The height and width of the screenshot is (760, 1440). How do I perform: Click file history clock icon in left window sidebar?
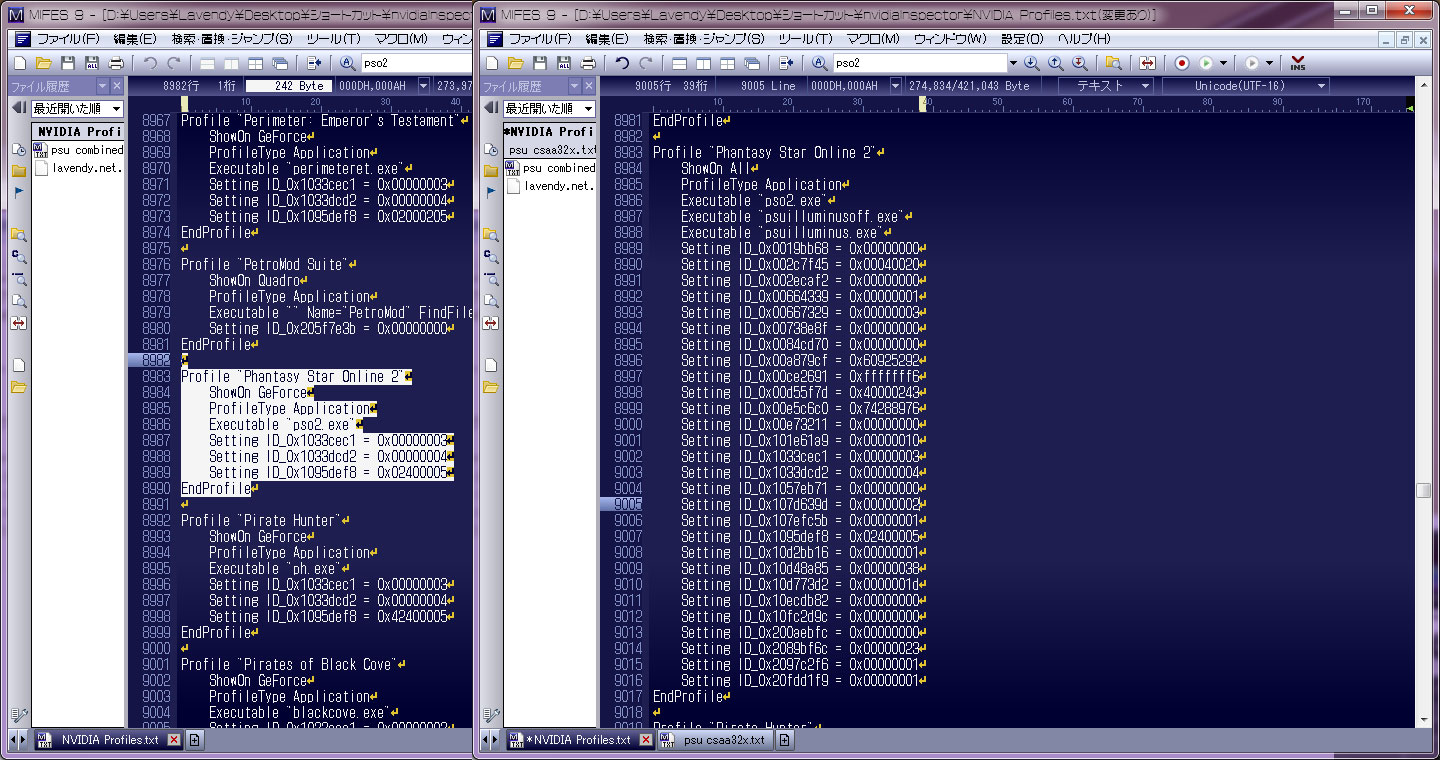coord(18,149)
